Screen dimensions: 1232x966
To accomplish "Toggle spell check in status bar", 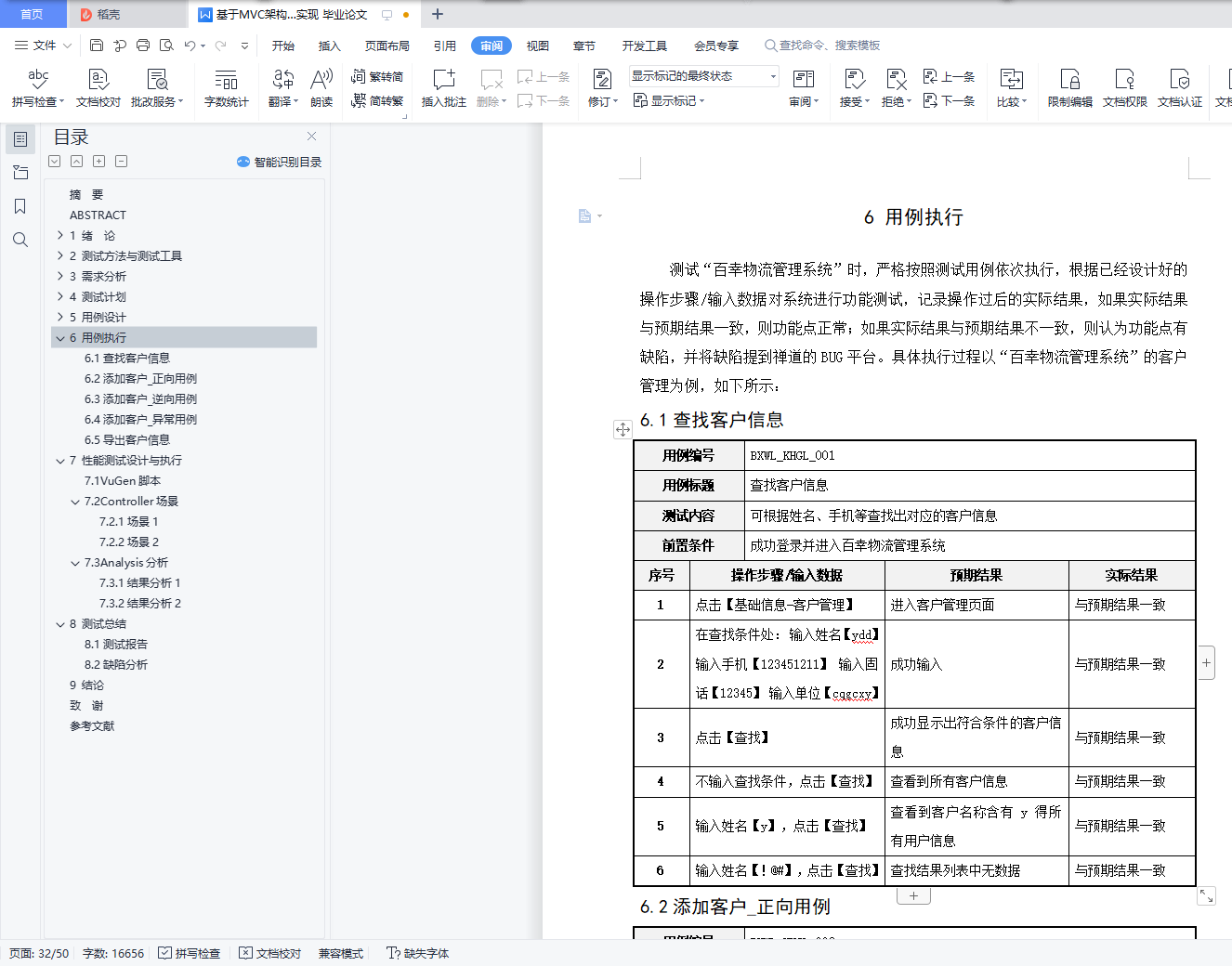I will coord(190,953).
